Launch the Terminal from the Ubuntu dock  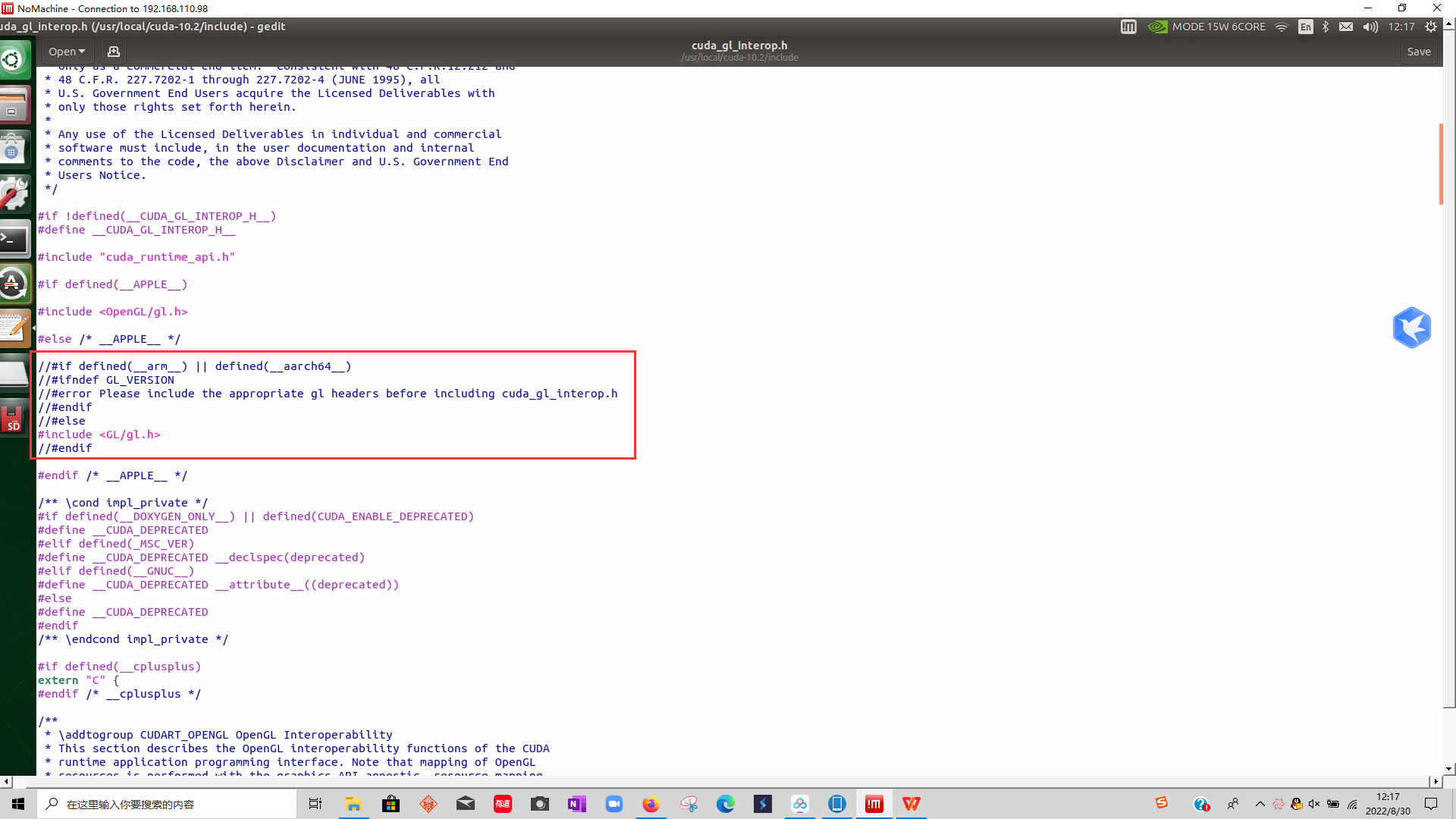pyautogui.click(x=15, y=239)
